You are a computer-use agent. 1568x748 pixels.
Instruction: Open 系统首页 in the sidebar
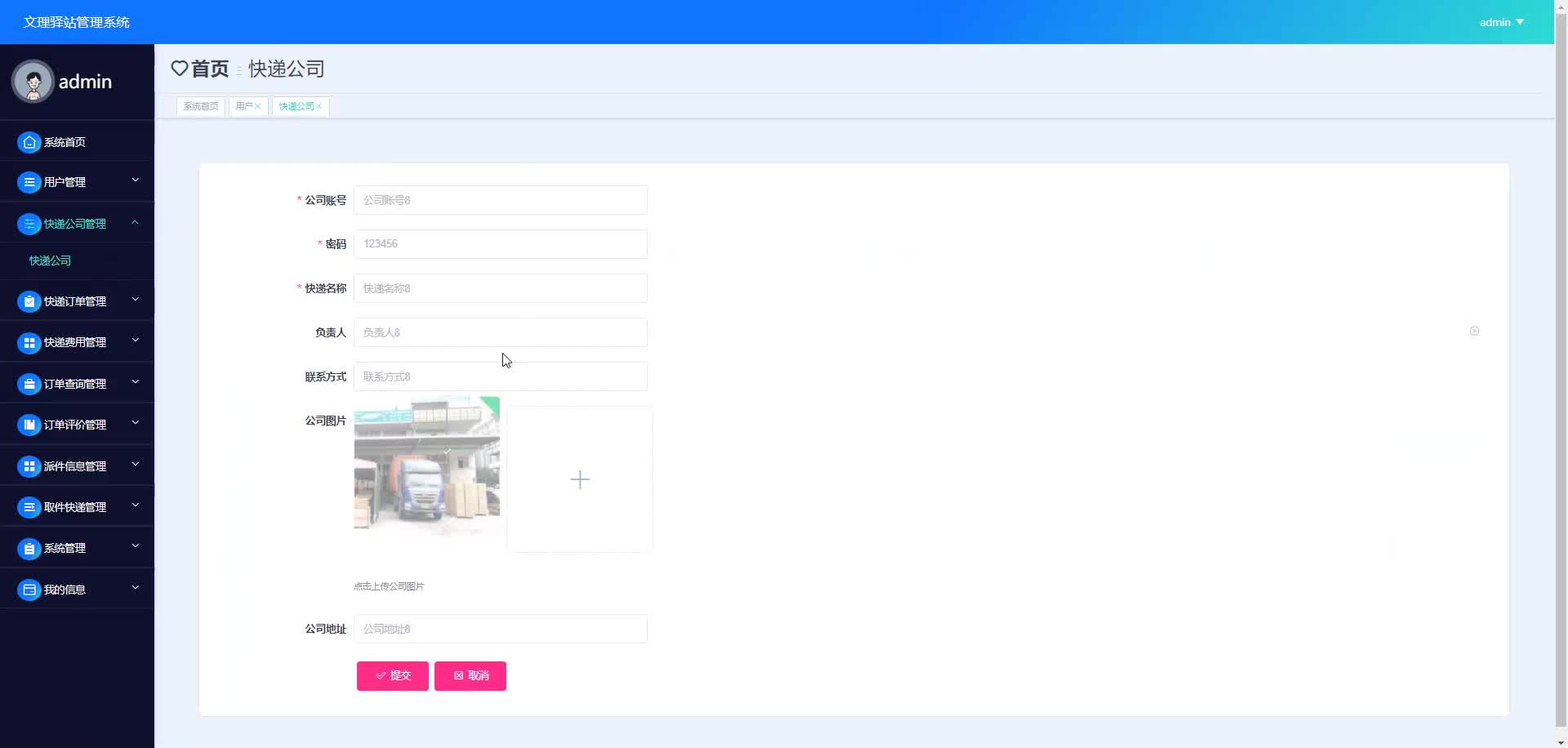pyautogui.click(x=77, y=142)
